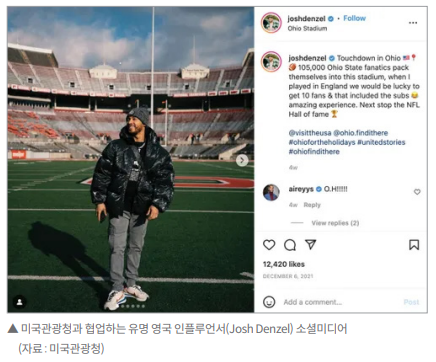Like aireyys comment with small heart
The height and width of the screenshot is (362, 436).
[x=417, y=192]
